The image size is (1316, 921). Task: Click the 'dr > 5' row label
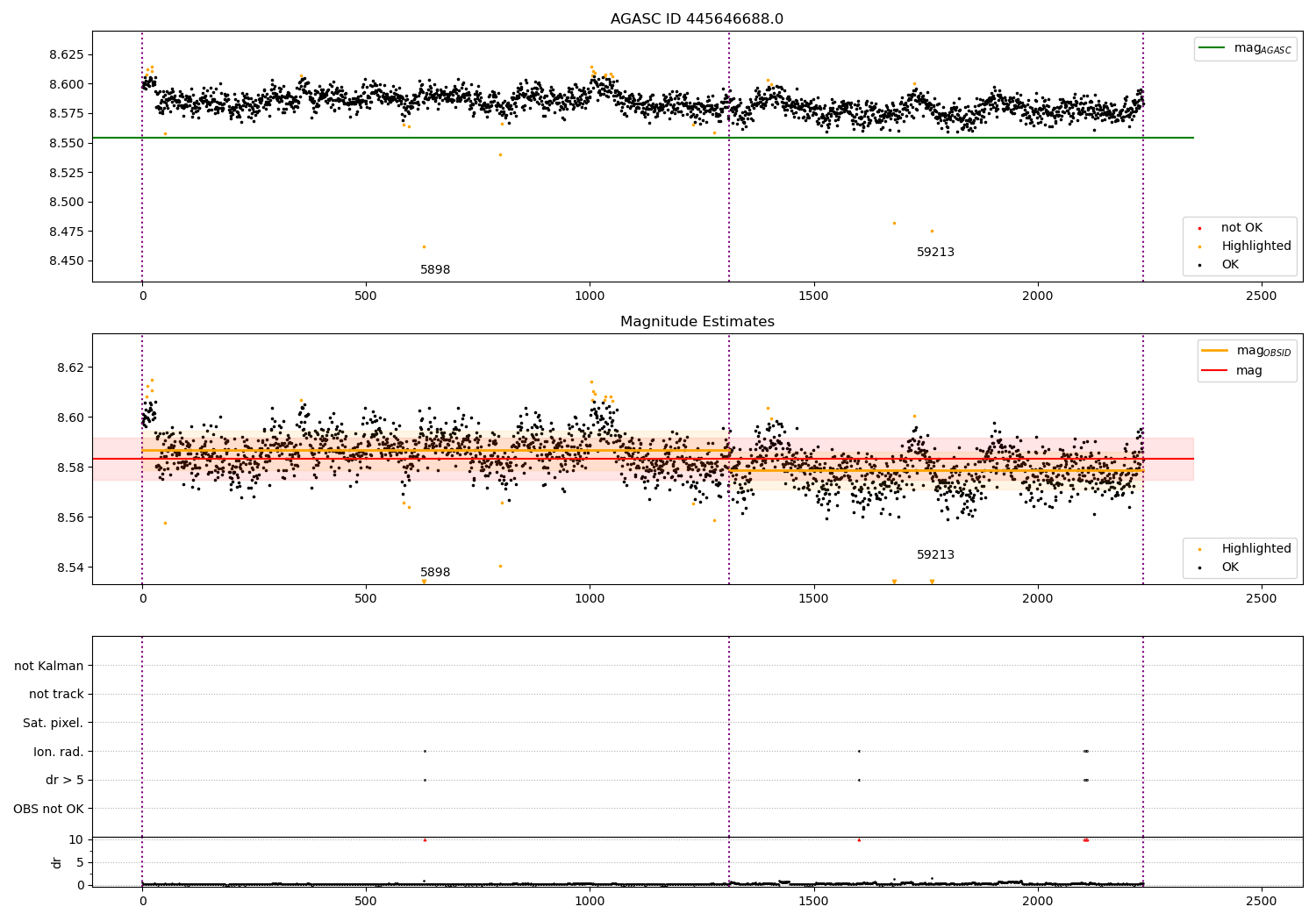click(x=65, y=781)
